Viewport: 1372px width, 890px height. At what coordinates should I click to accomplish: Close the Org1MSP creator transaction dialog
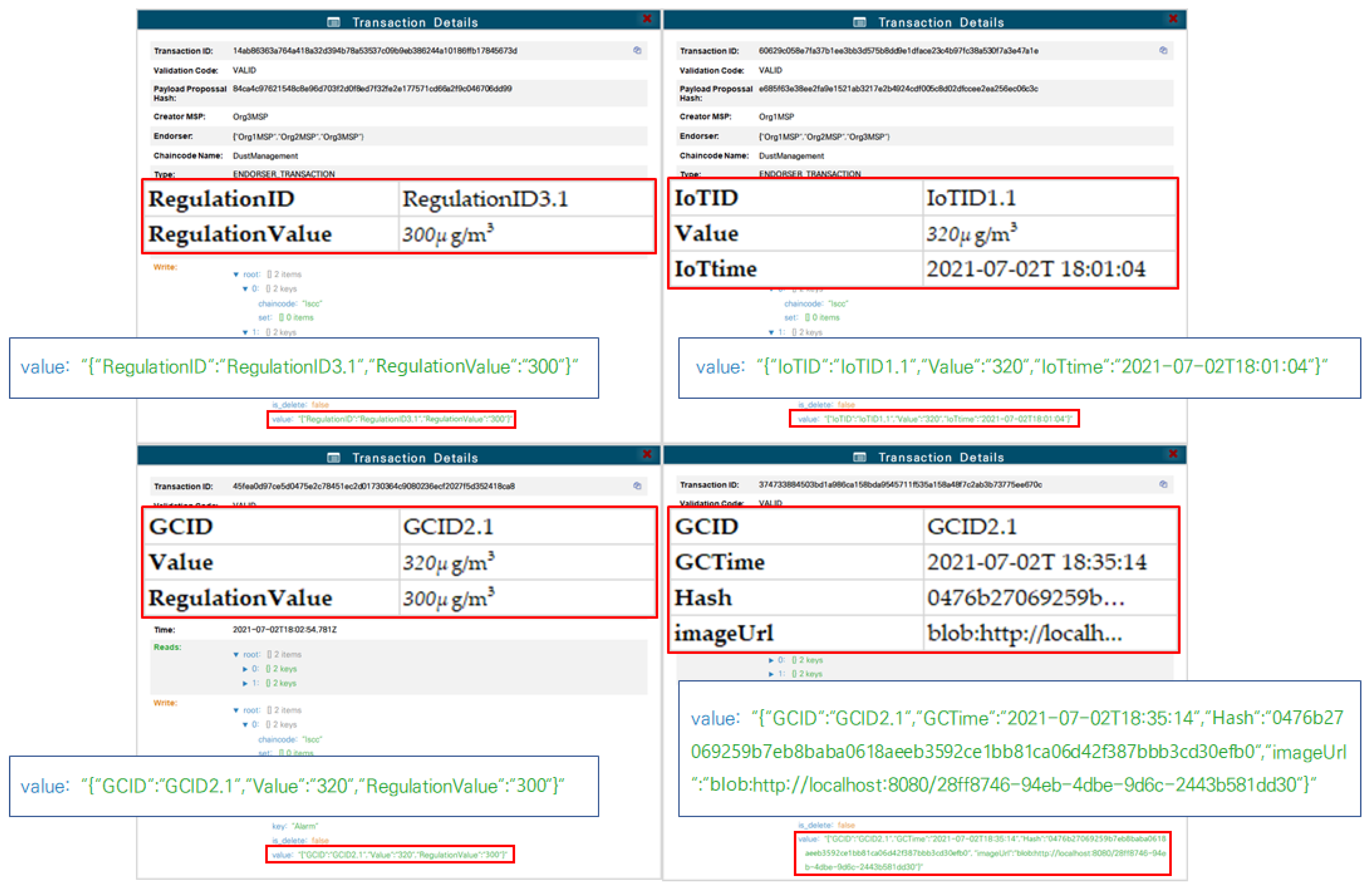pyautogui.click(x=1173, y=19)
